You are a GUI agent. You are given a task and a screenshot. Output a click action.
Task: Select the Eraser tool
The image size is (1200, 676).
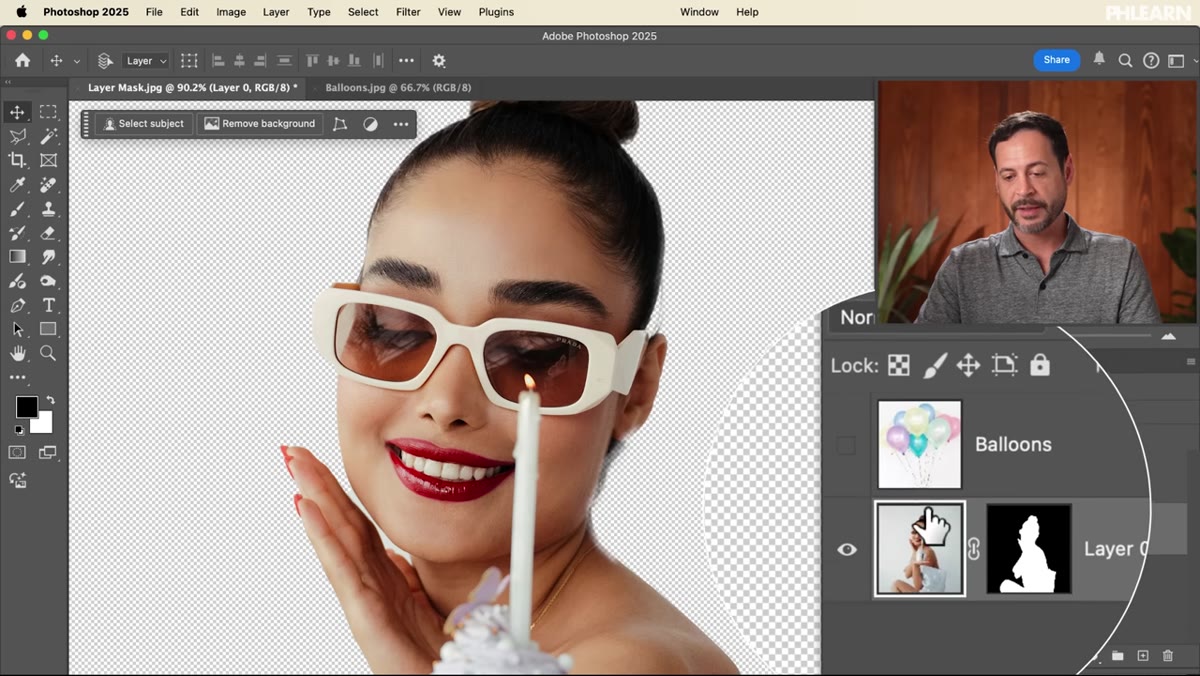point(48,233)
